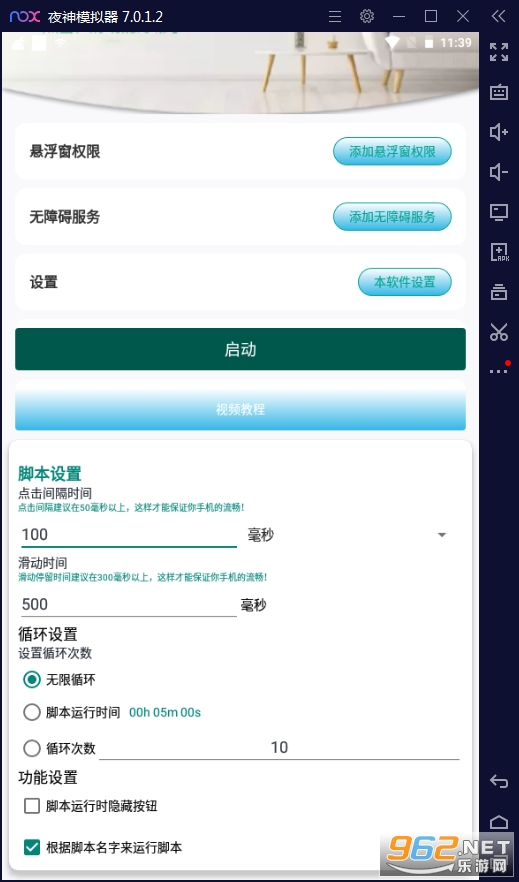The image size is (519, 882).
Task: Take screenshot with scissors icon
Action: pos(499,332)
